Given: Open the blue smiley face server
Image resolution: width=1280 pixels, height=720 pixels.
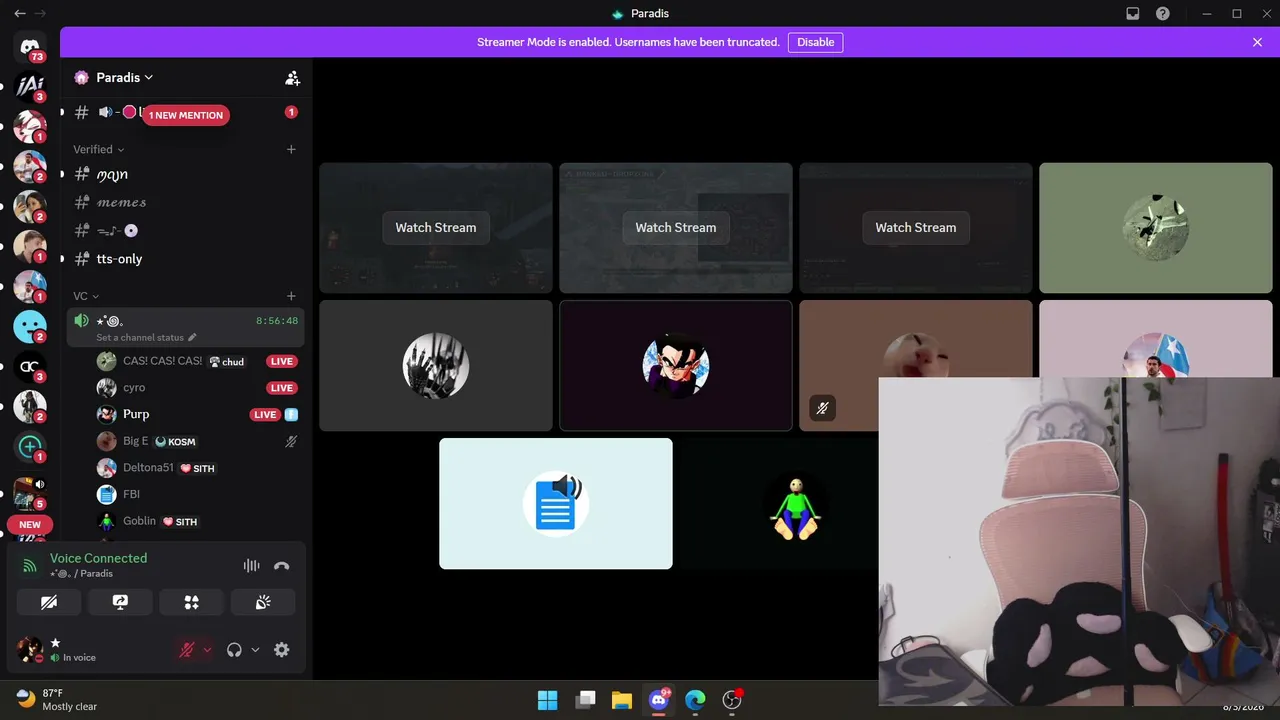Looking at the screenshot, I should click(x=30, y=327).
